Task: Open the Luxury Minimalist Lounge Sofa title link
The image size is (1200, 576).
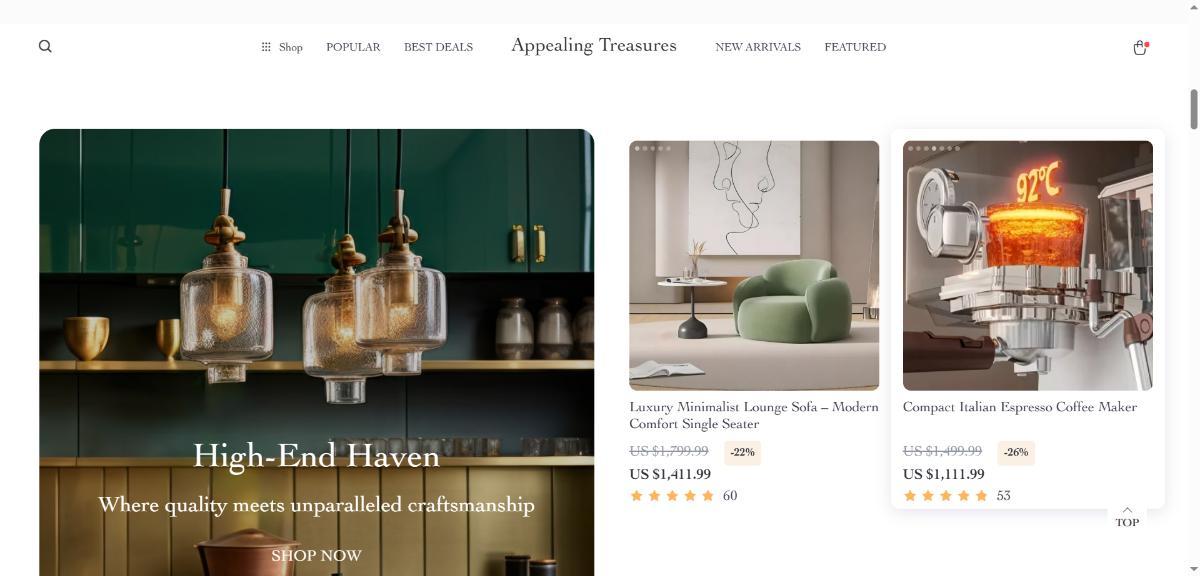Action: tap(754, 415)
